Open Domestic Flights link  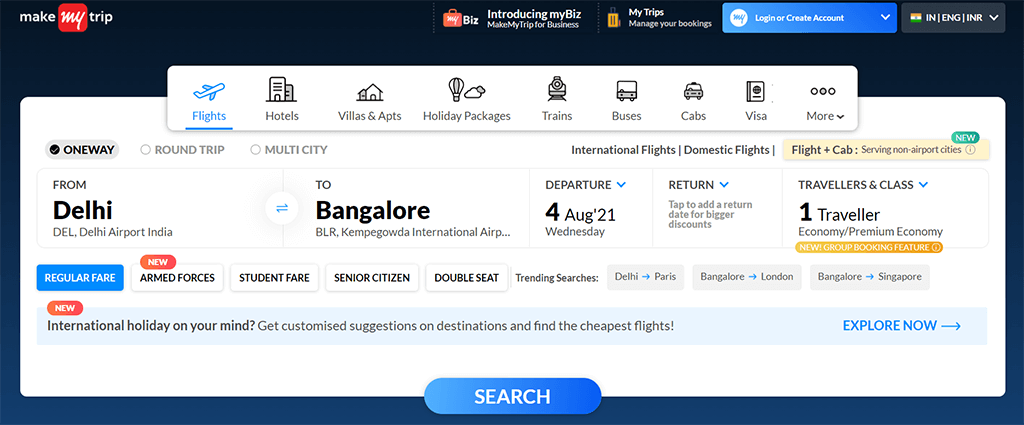726,150
